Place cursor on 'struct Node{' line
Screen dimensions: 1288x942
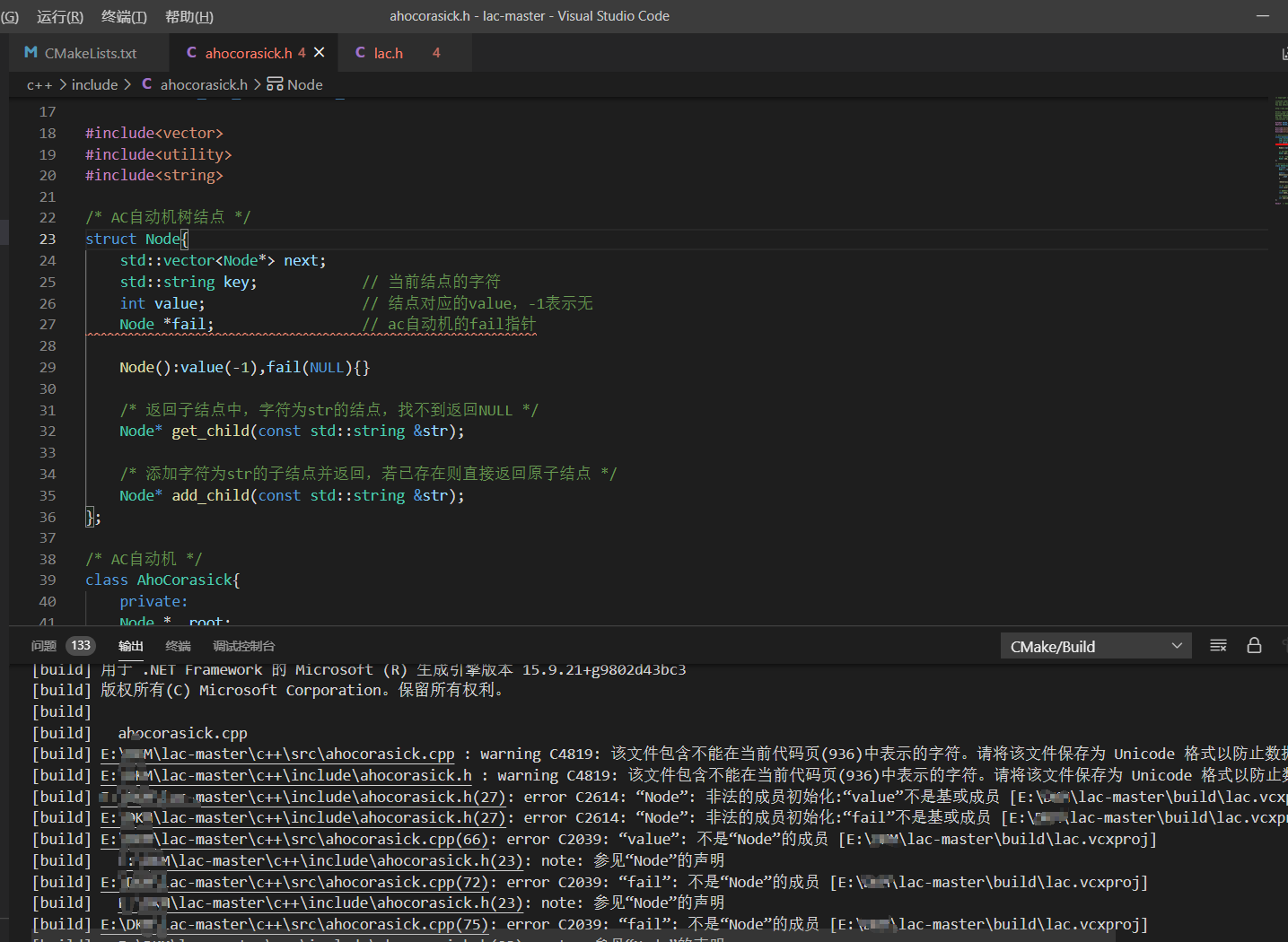(x=136, y=239)
